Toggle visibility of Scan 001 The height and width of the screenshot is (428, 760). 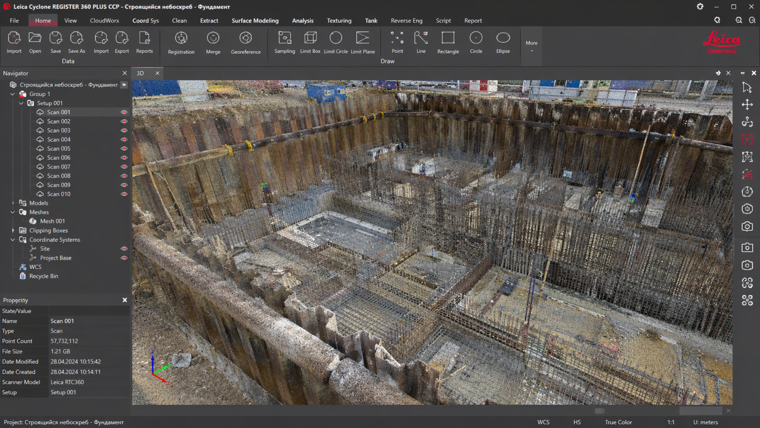coord(124,112)
